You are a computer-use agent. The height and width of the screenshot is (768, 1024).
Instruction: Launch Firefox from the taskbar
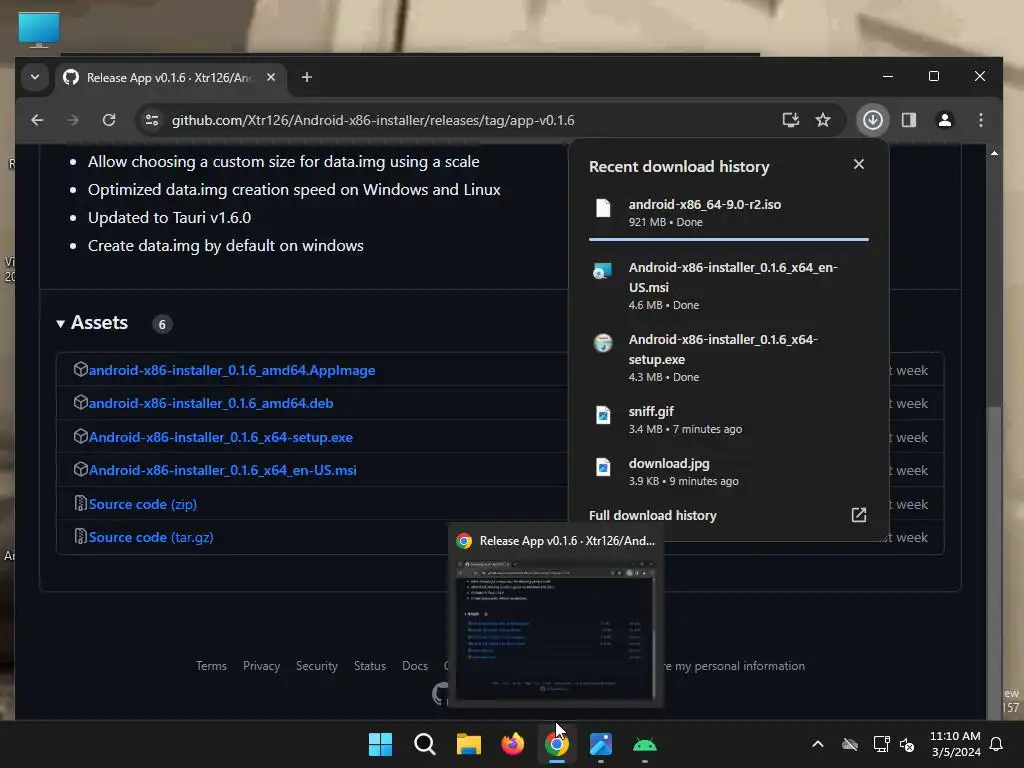pyautogui.click(x=513, y=744)
